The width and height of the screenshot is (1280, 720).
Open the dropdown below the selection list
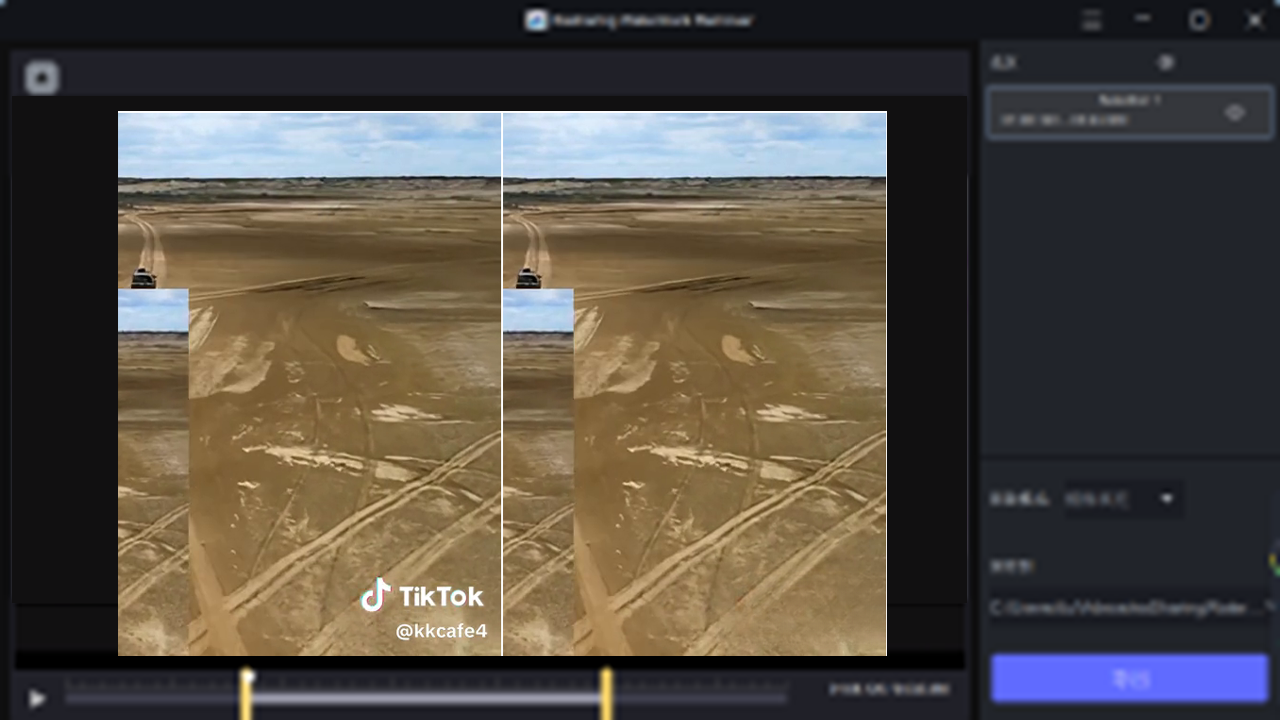pyautogui.click(x=1122, y=498)
